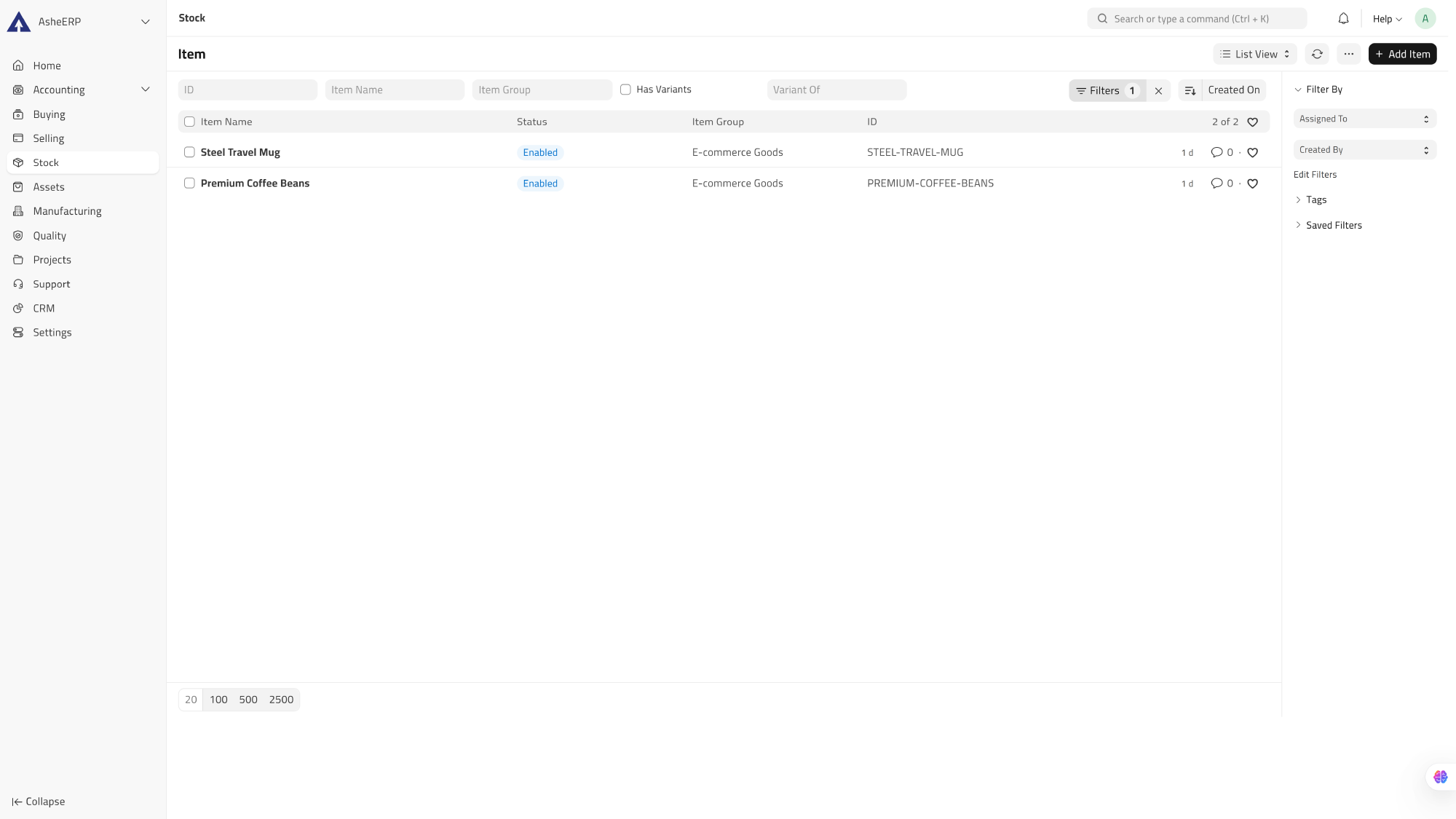Open the Assigned To filter dropdown
This screenshot has width=1456, height=819.
(x=1364, y=119)
